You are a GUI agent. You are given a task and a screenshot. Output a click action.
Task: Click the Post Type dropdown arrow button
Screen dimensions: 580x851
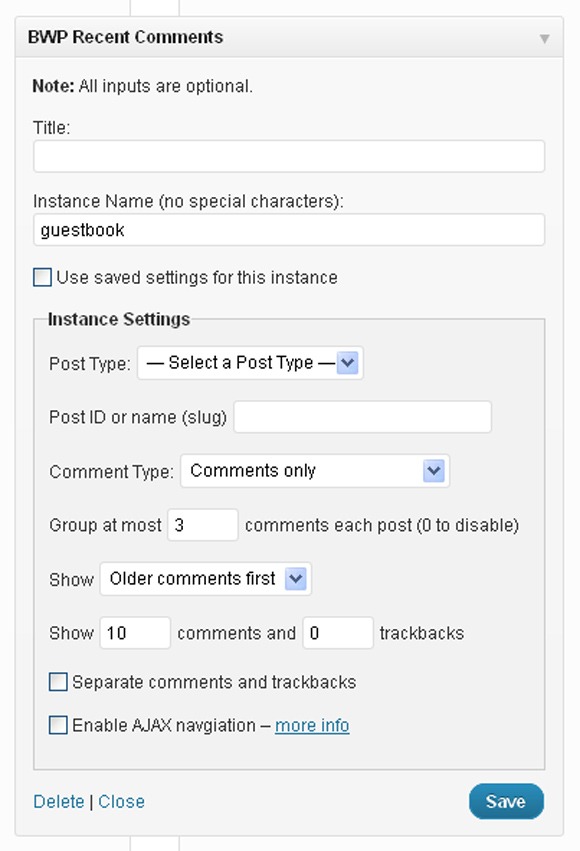tap(347, 363)
